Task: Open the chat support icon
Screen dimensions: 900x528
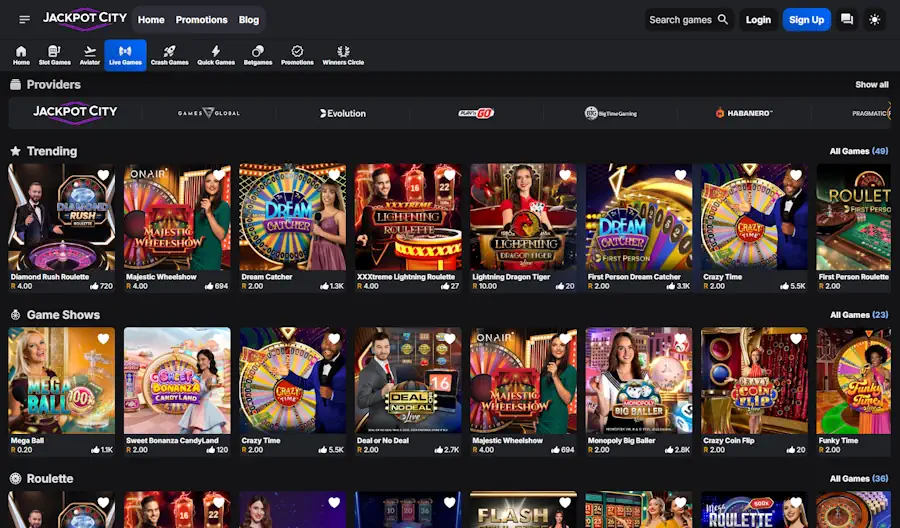Action: (847, 20)
